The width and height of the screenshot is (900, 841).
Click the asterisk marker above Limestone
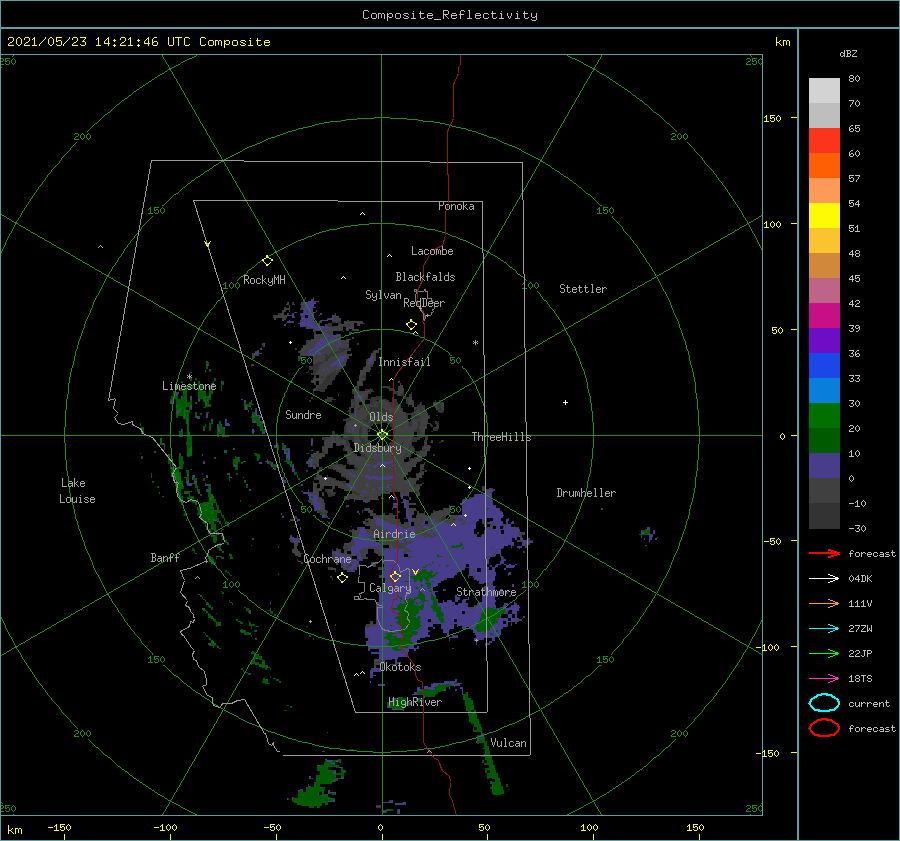click(189, 377)
